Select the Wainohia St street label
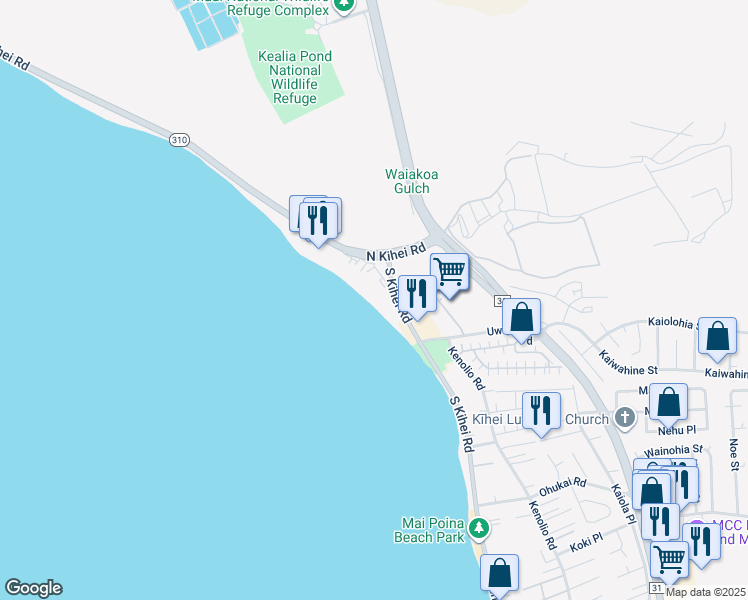This screenshot has height=600, width=748. tap(673, 450)
